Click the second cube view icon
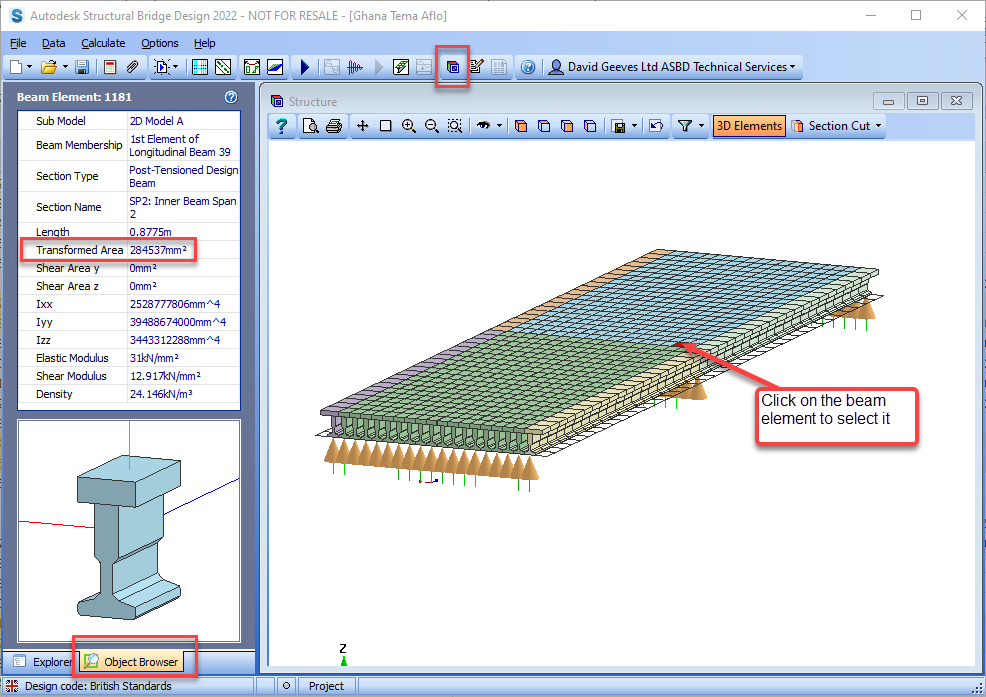Screen dimensions: 986x697 click(544, 126)
